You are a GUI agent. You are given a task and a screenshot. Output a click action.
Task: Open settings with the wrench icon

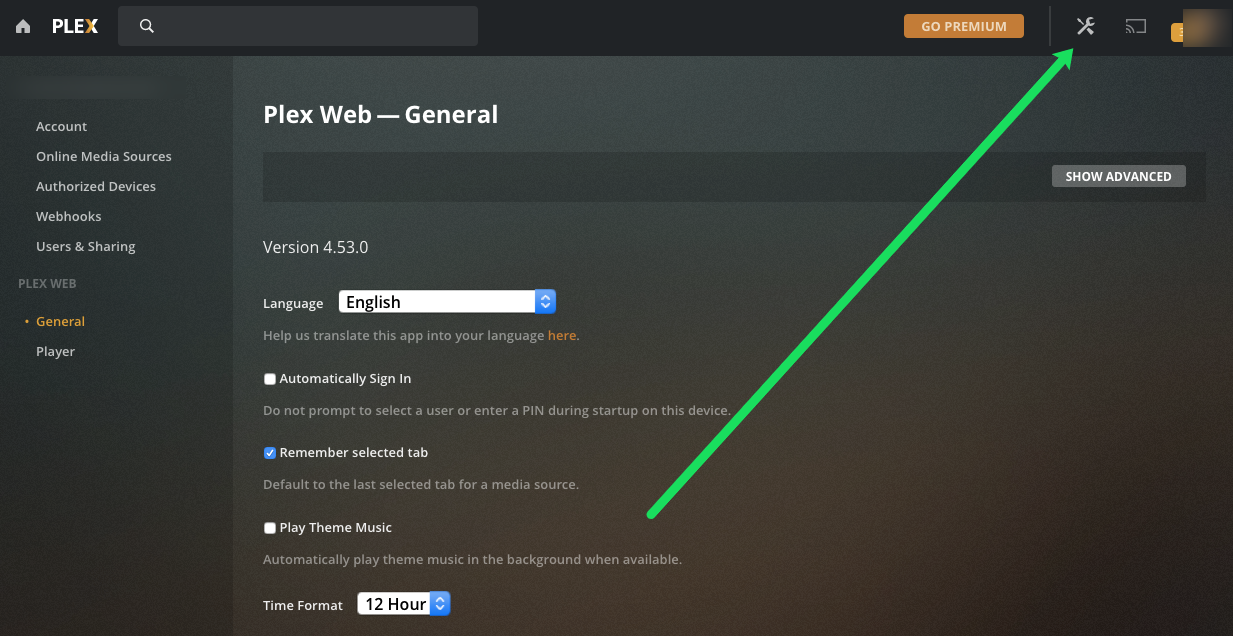1085,26
